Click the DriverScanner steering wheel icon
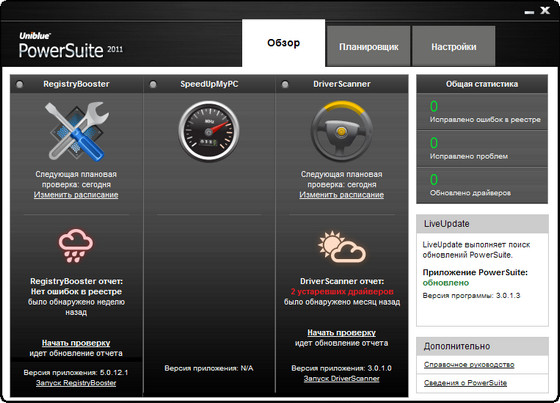The height and width of the screenshot is (403, 560). tap(342, 131)
